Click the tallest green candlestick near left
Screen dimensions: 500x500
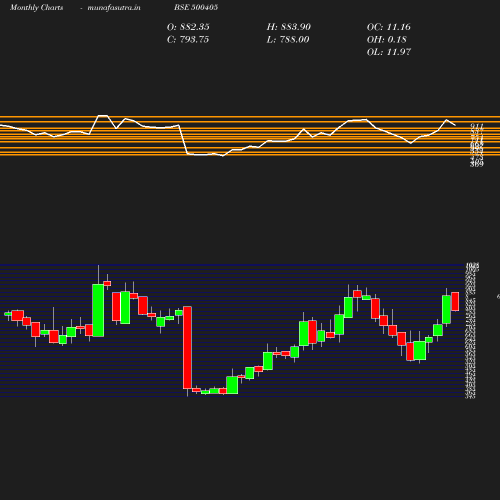pos(98,310)
